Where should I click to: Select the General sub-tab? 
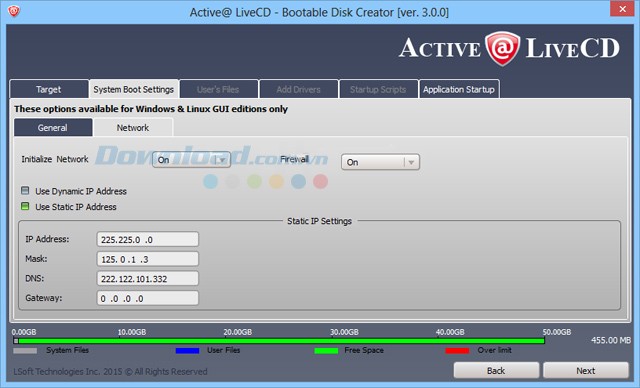[x=53, y=128]
